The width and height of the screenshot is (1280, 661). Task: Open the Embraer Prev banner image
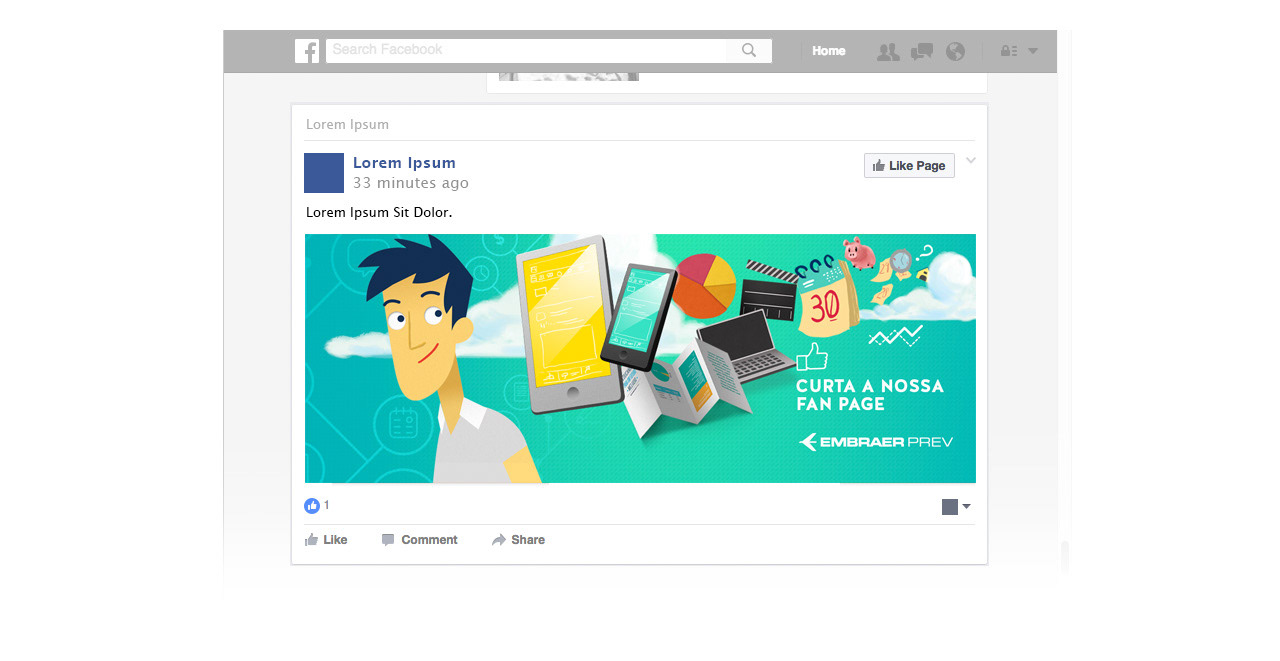(x=640, y=359)
